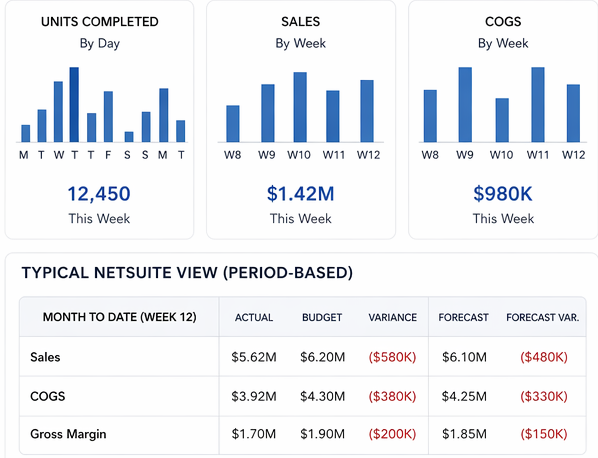Viewport: 598px width, 458px height.
Task: Click the $3.92M actual COGS cell
Action: point(254,397)
